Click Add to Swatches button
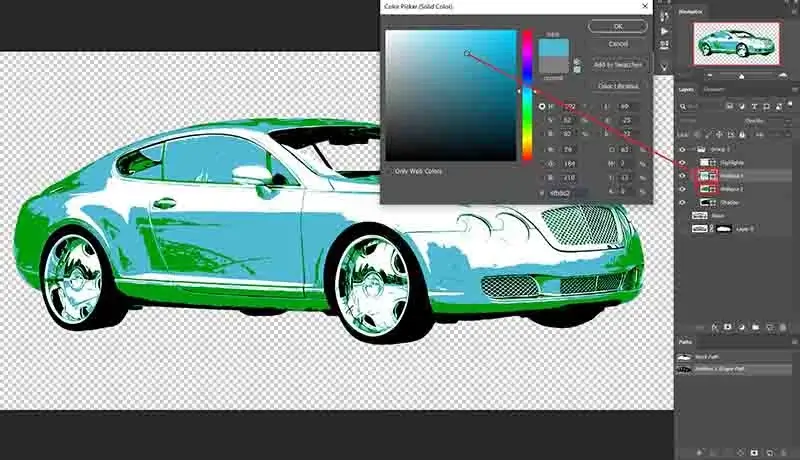Viewport: 800px width, 460px height. click(618, 65)
